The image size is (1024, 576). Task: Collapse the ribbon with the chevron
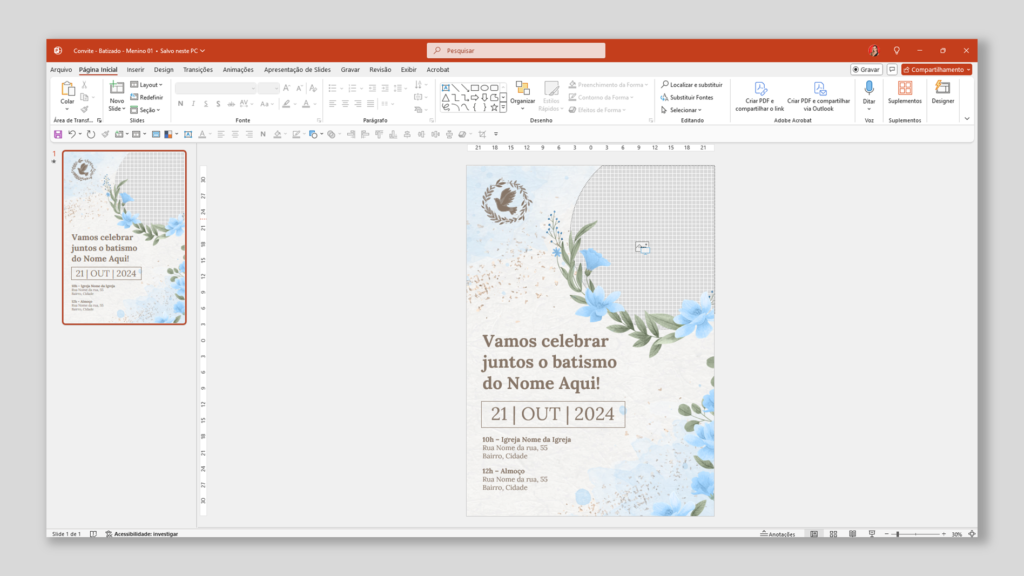pos(967,119)
